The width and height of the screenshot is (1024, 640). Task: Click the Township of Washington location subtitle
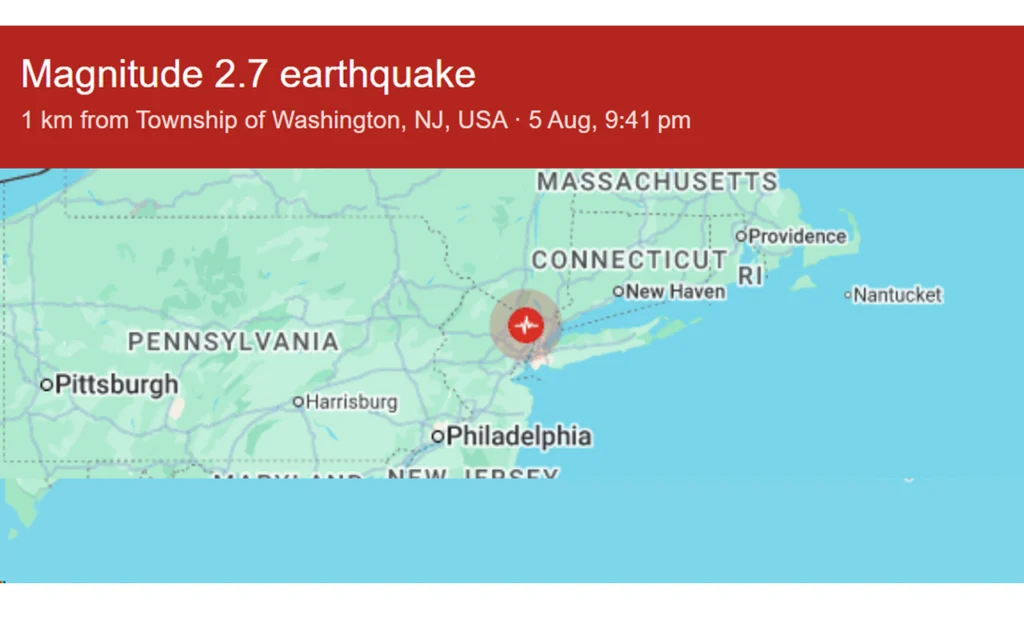tap(355, 120)
